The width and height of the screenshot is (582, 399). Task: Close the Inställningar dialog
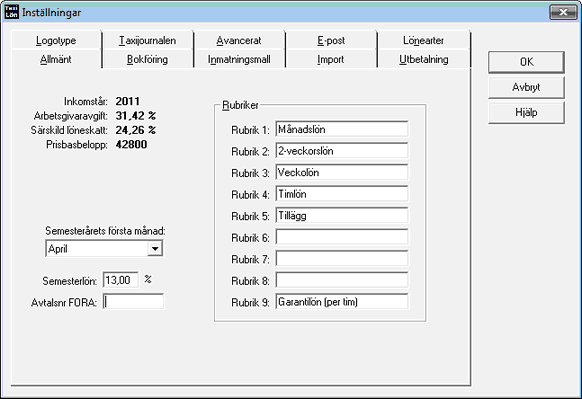[x=563, y=12]
